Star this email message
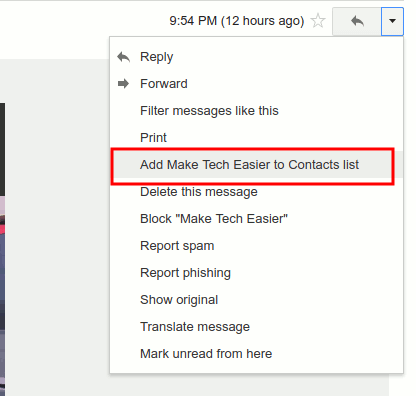416x396 pixels. [x=318, y=21]
